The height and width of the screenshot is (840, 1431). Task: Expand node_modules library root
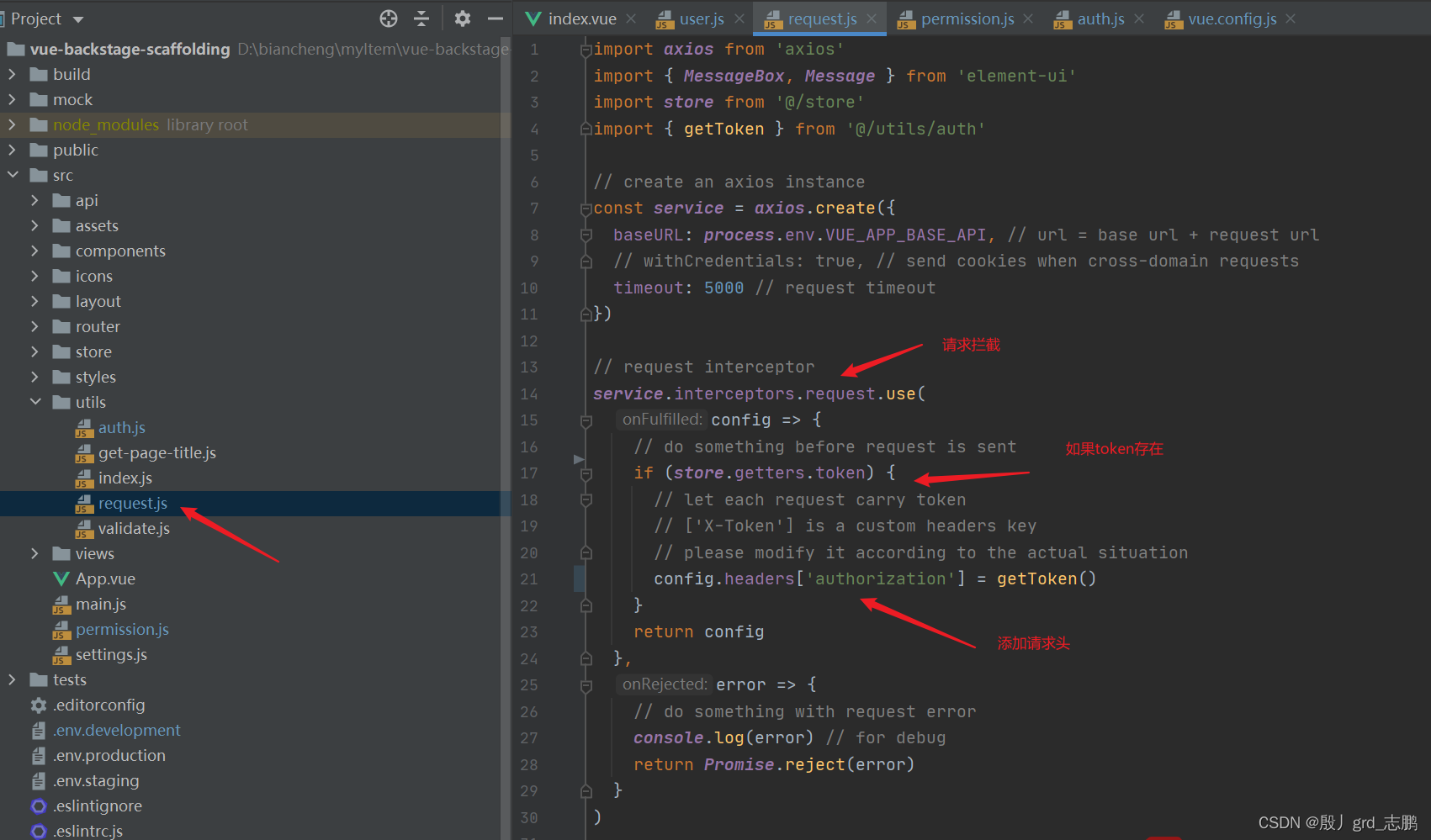point(12,124)
